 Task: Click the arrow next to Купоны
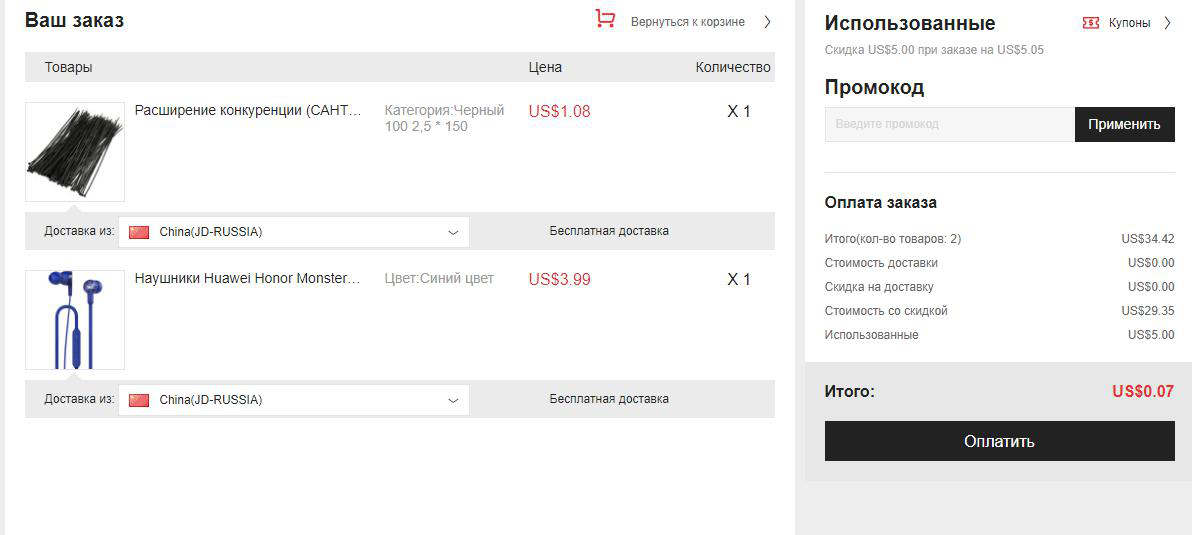point(1168,23)
